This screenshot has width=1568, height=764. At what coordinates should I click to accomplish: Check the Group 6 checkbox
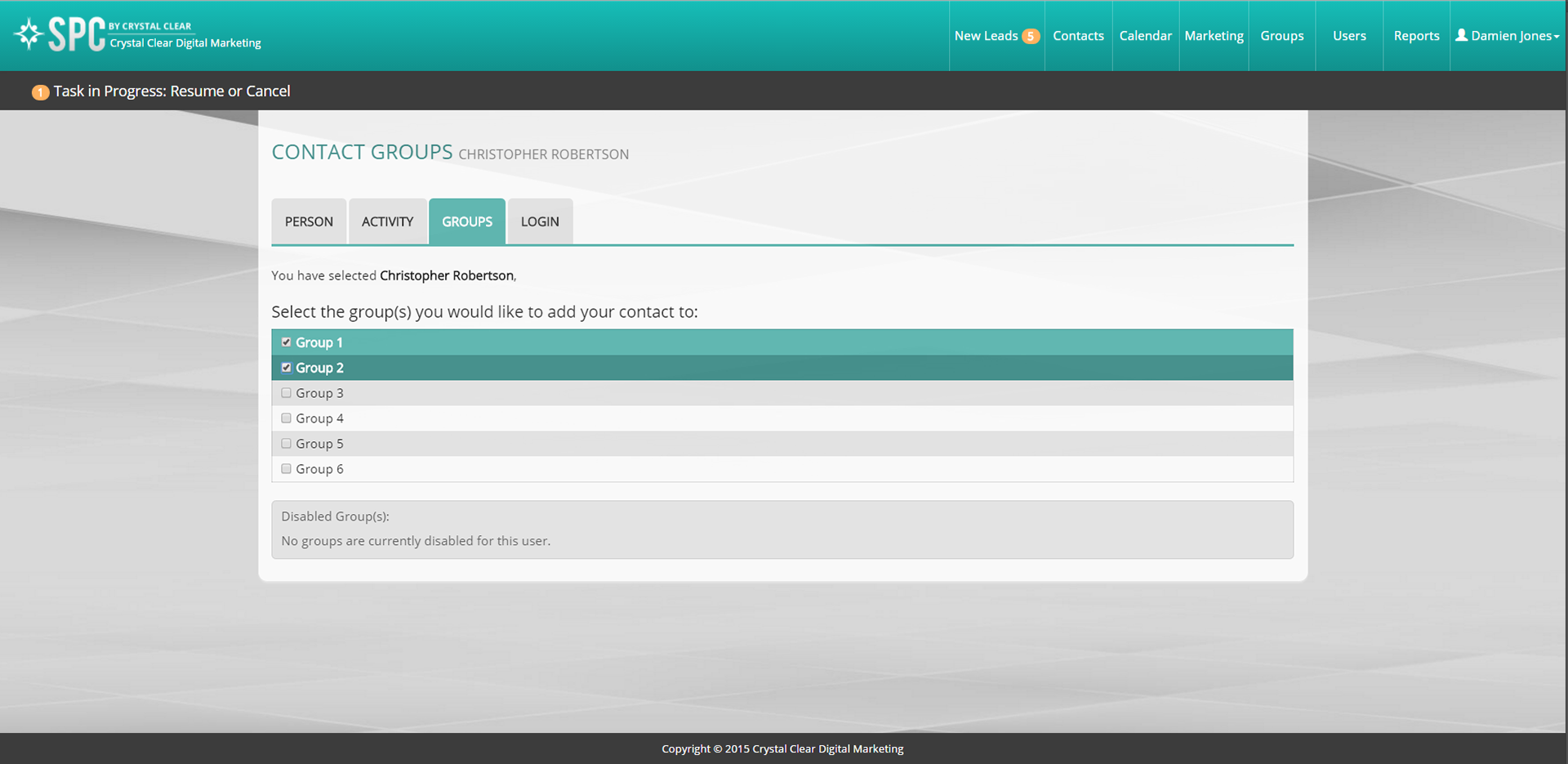click(x=286, y=469)
